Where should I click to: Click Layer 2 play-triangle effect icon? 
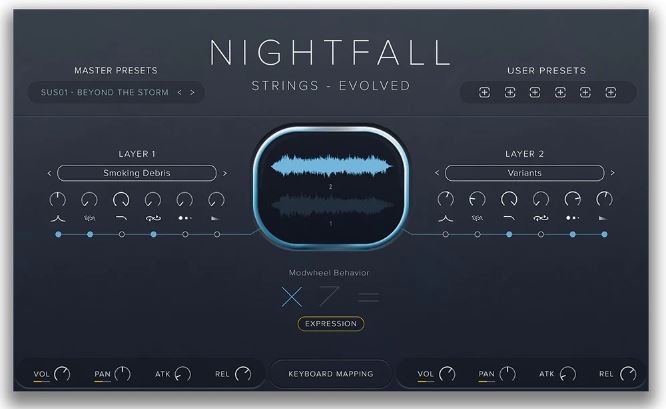pos(603,218)
